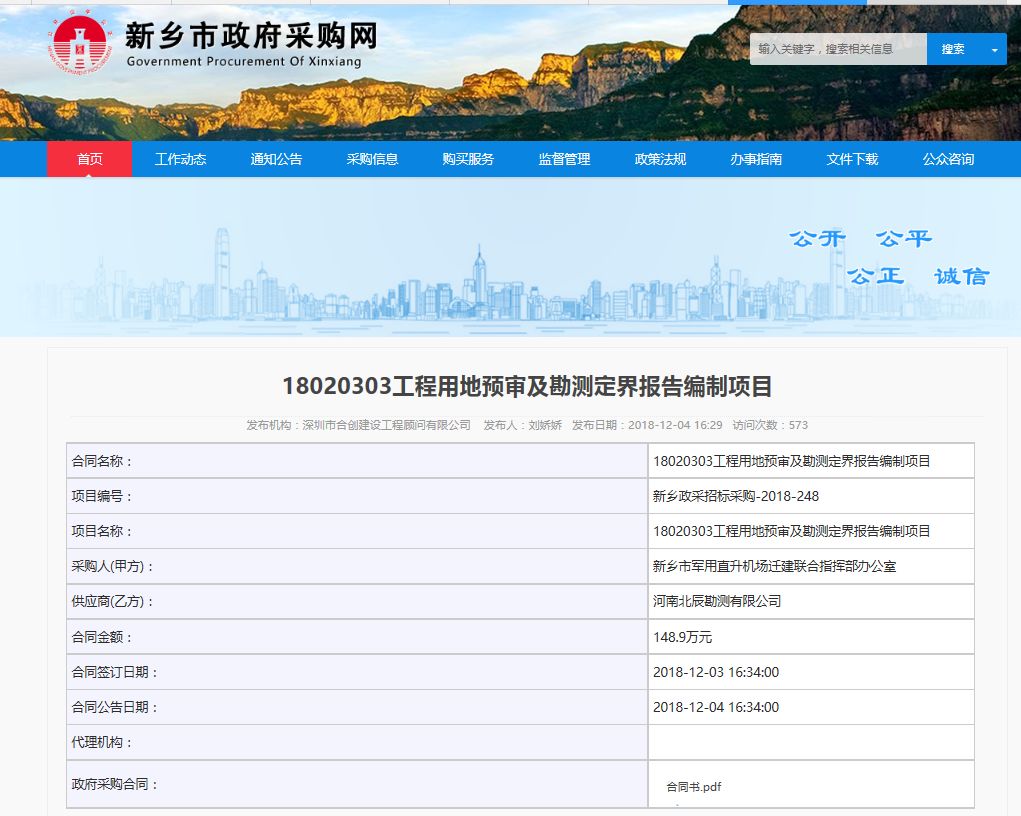
Task: Download the 合同书.pdf contract file
Action: click(694, 787)
